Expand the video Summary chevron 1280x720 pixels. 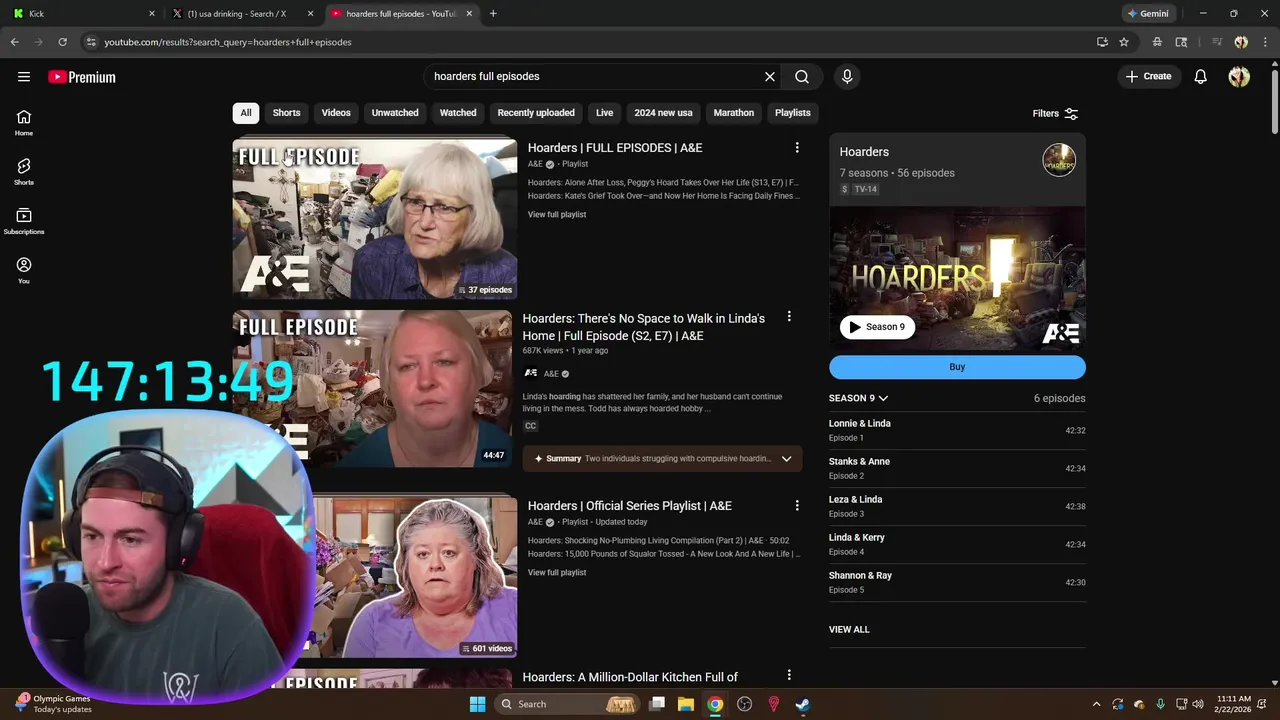tap(786, 459)
